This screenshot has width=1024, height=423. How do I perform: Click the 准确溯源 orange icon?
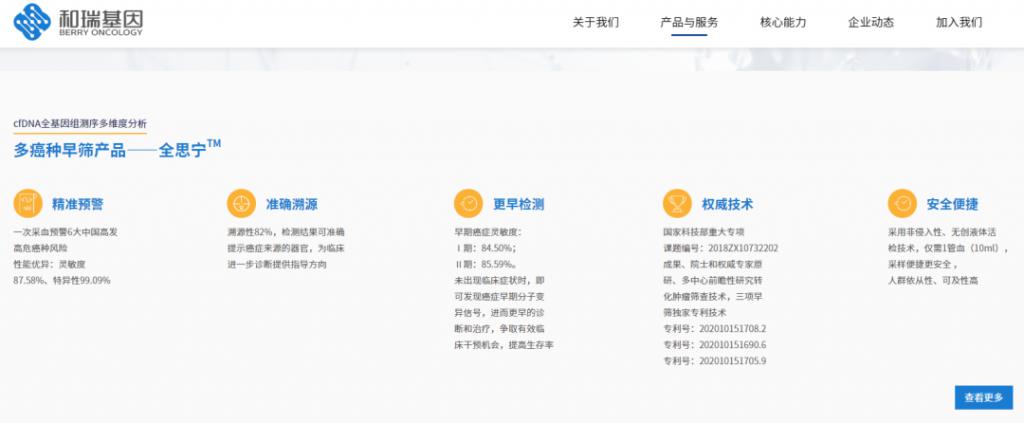[x=241, y=204]
